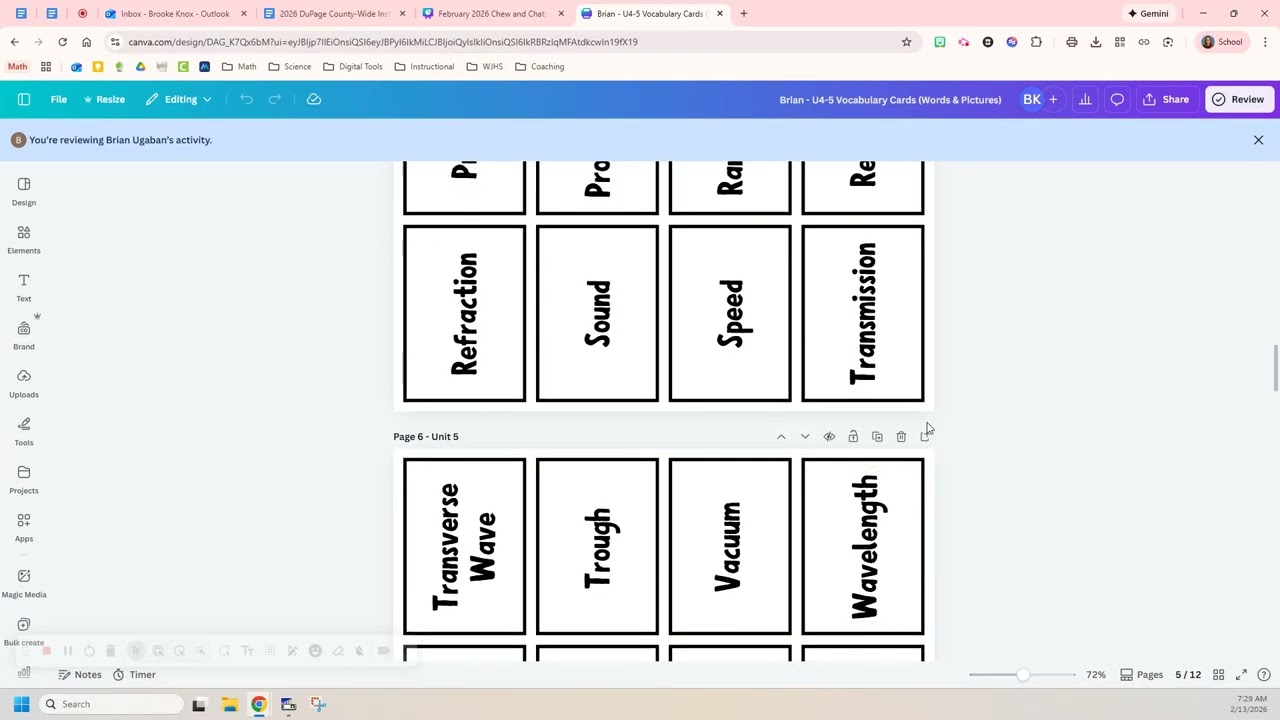Add a page after Page 6
The image size is (1280, 720).
click(925, 436)
